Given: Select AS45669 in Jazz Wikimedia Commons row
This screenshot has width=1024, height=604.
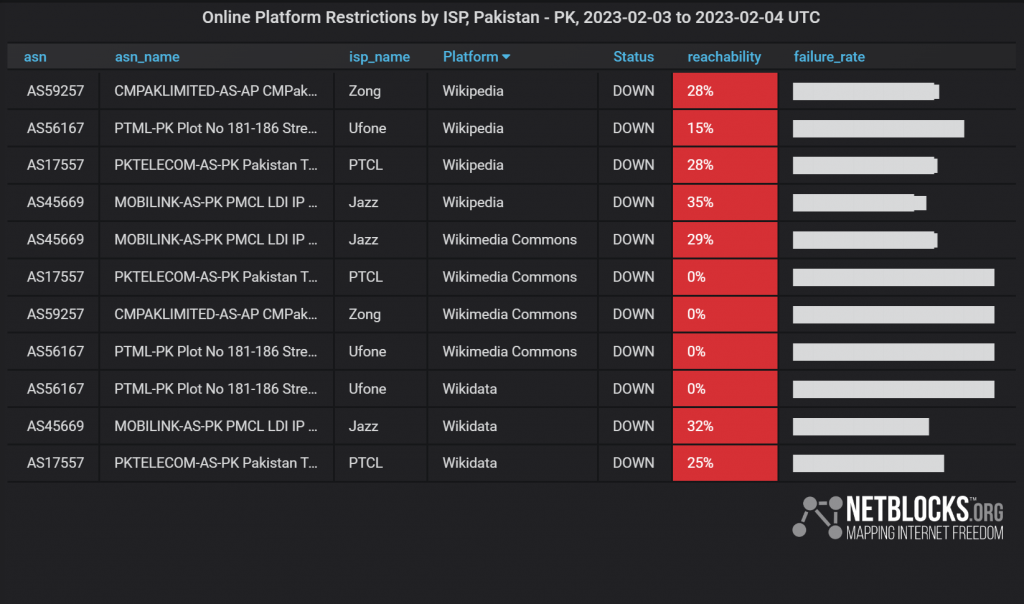Looking at the screenshot, I should [56, 240].
